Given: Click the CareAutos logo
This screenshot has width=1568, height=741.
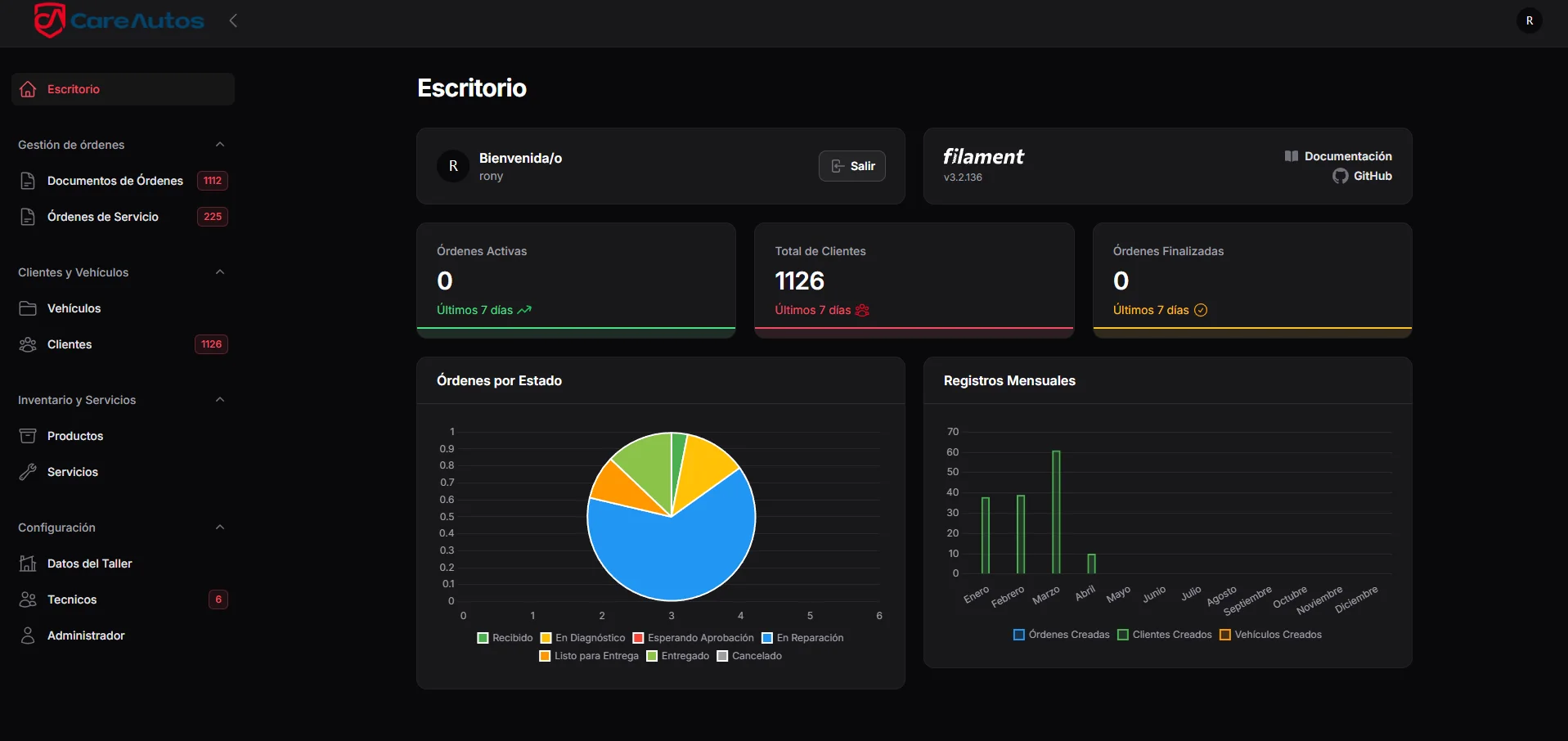Looking at the screenshot, I should pyautogui.click(x=119, y=20).
